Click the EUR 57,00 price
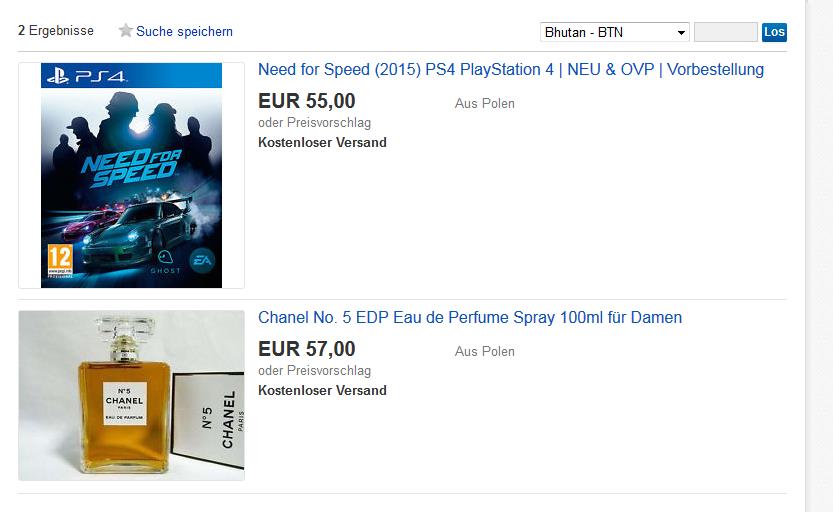Viewport: 833px width, 512px height. pos(307,349)
